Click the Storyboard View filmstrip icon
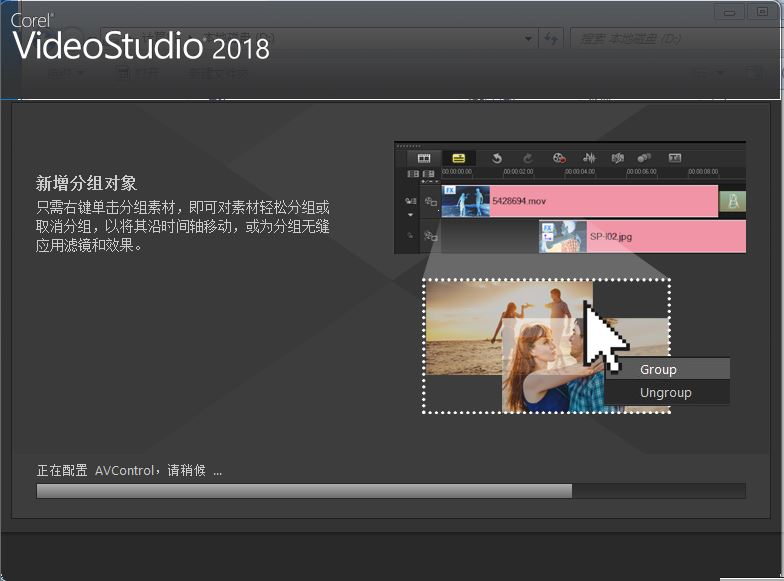784x581 pixels. [424, 158]
